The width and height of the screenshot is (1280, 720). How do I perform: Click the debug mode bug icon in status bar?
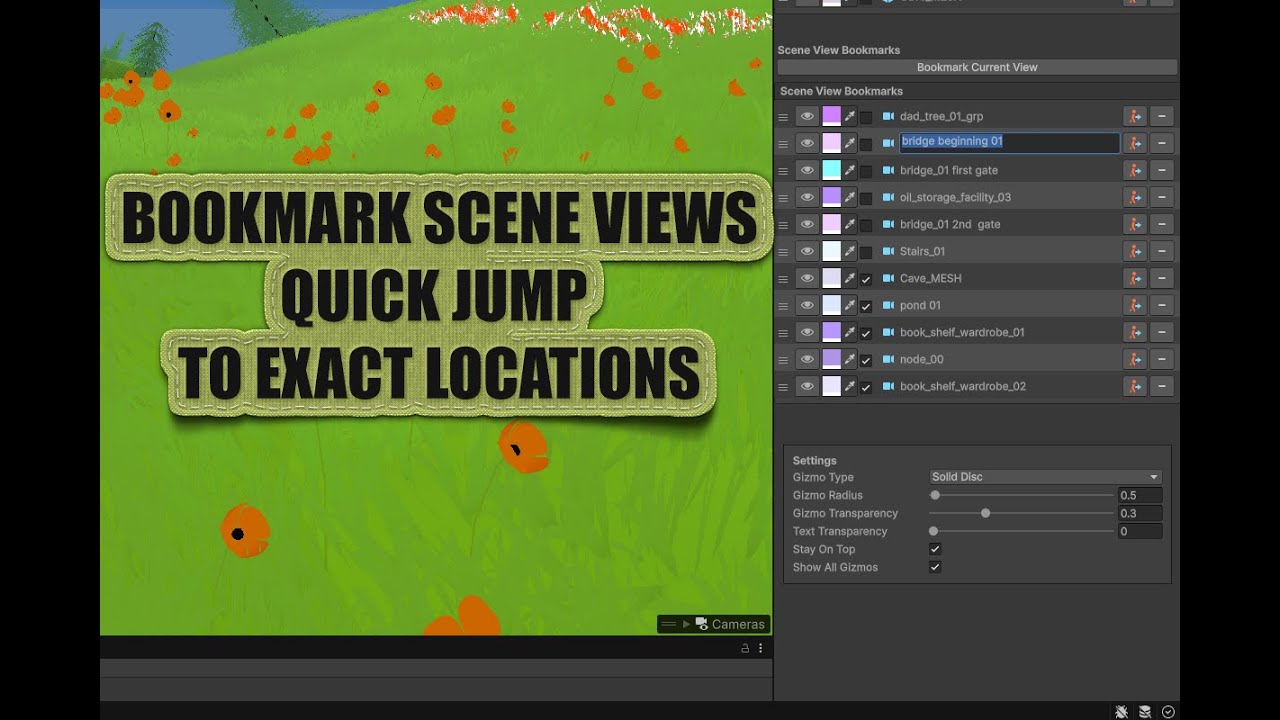point(1122,712)
